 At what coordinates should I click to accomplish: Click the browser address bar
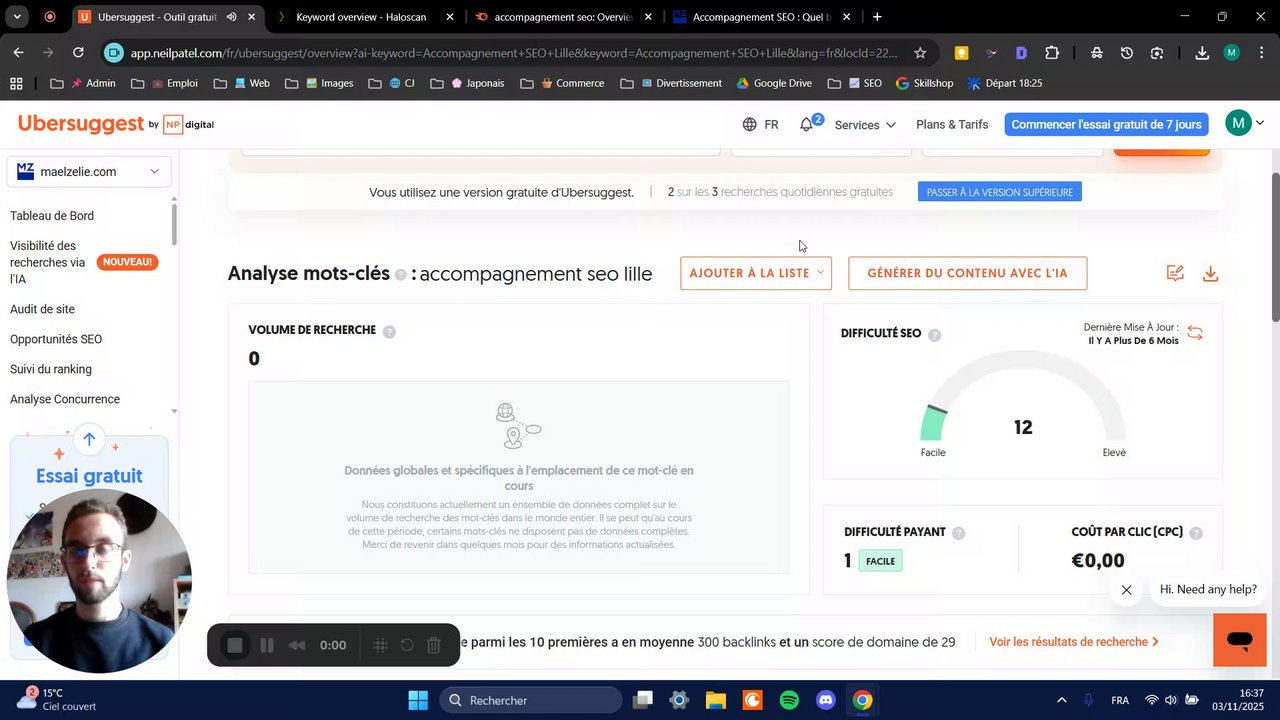(x=513, y=53)
